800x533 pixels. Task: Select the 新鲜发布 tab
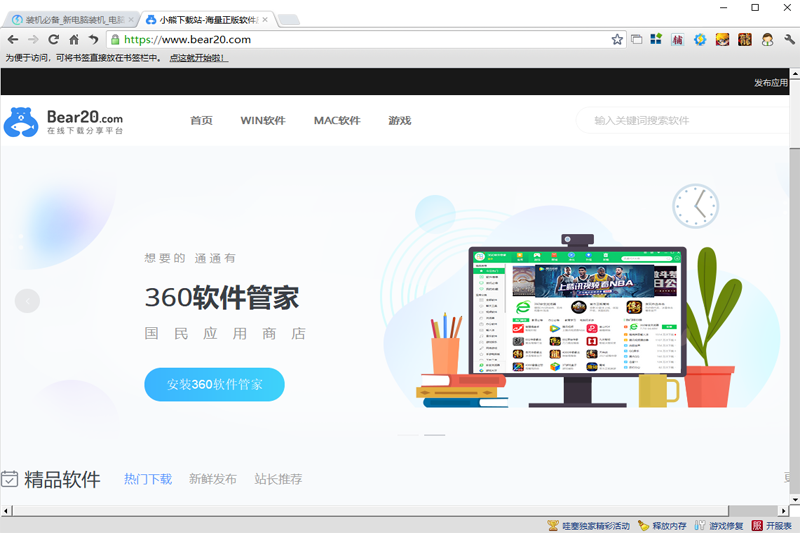click(x=213, y=479)
